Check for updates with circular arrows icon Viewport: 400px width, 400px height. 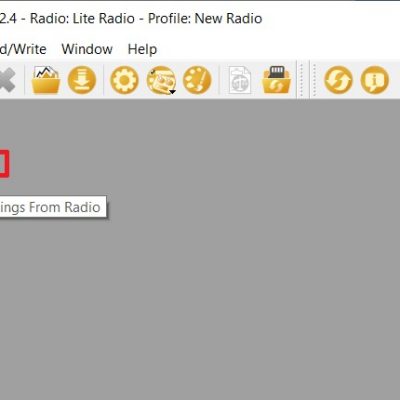(338, 80)
